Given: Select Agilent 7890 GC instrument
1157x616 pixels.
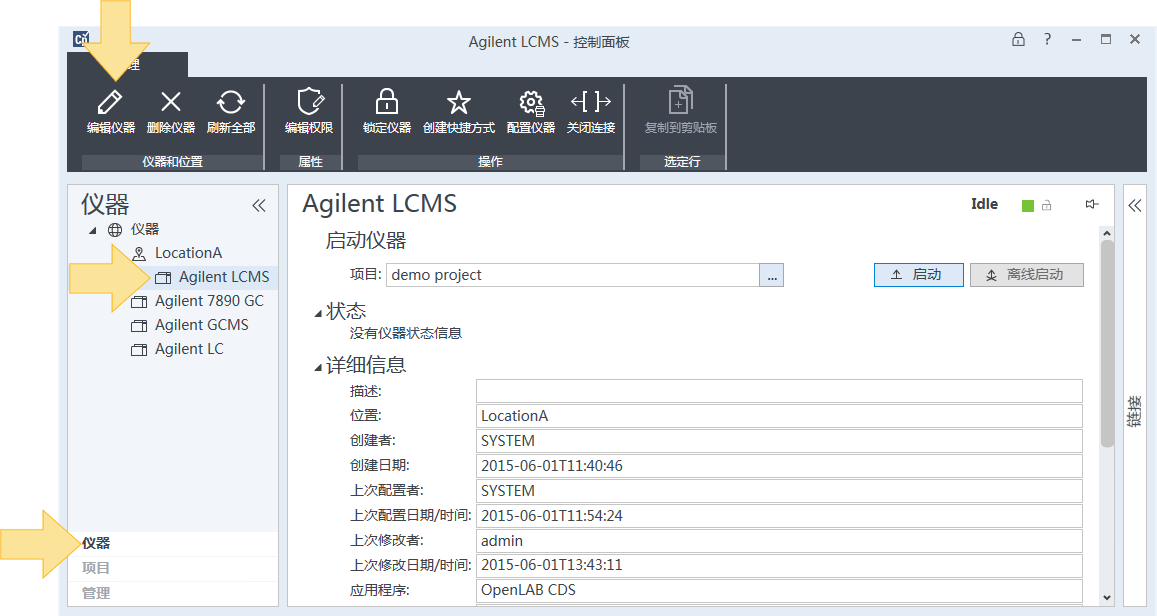Looking at the screenshot, I should [209, 301].
